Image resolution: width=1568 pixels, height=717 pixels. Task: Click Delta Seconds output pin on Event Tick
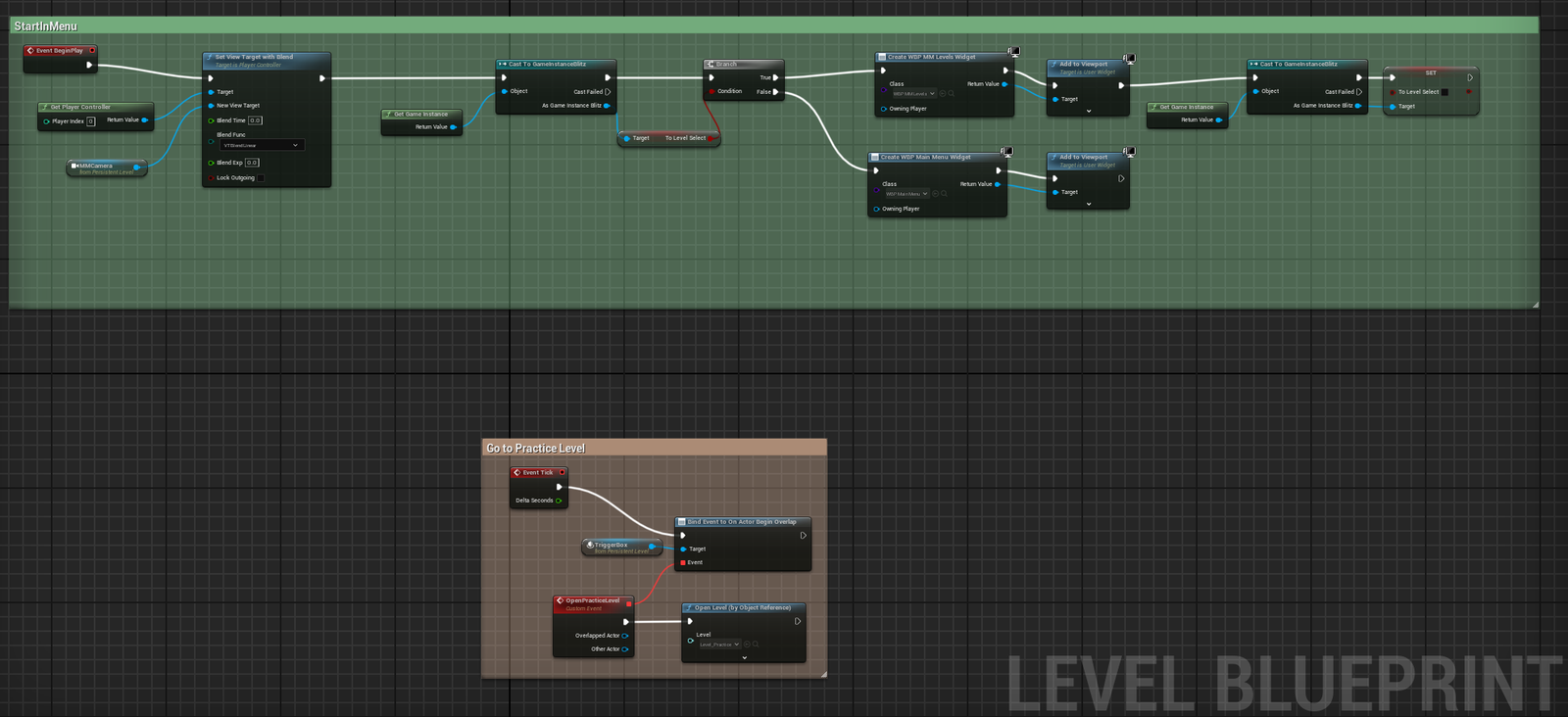[x=559, y=501]
